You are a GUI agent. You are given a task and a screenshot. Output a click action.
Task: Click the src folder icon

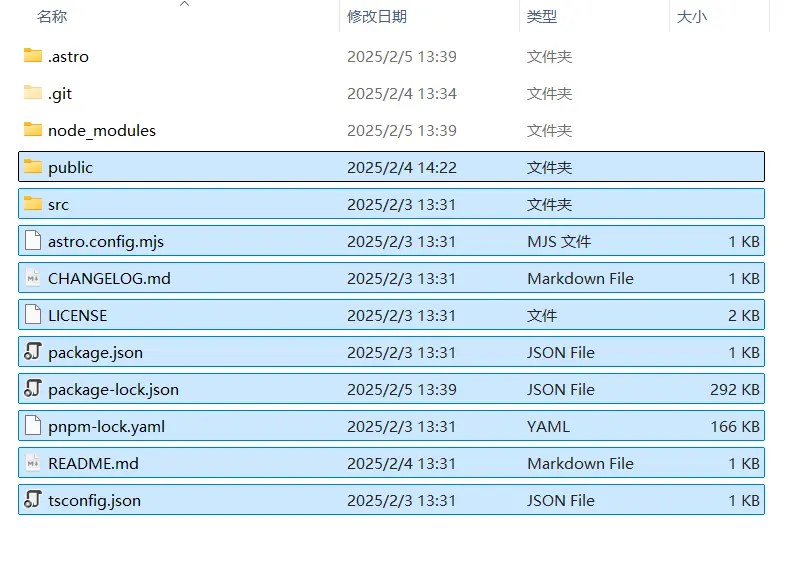33,204
